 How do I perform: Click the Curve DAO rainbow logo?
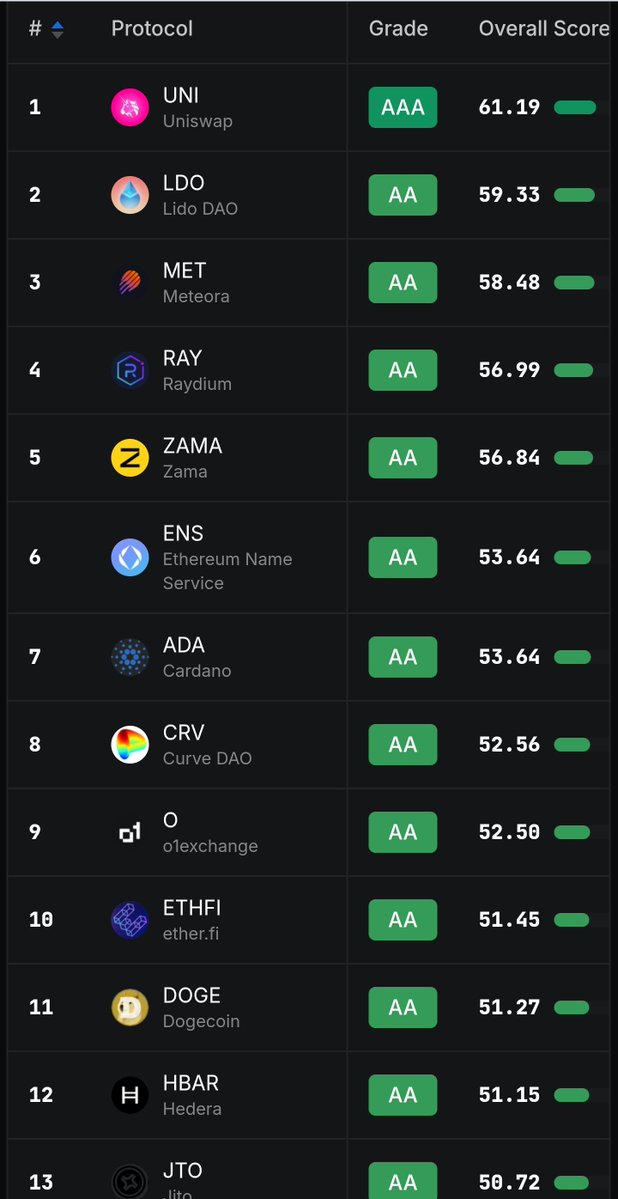[130, 745]
